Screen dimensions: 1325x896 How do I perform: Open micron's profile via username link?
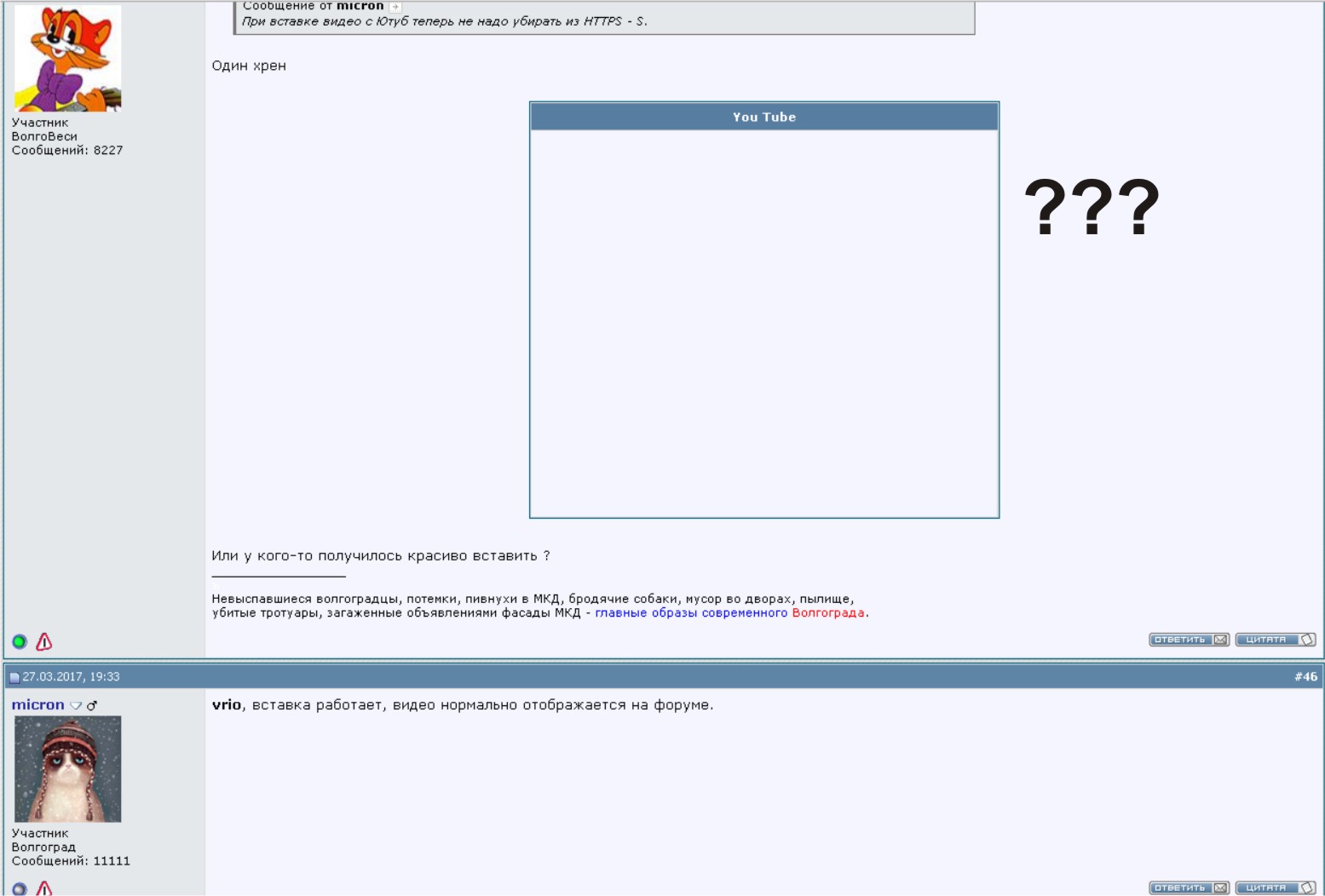37,704
